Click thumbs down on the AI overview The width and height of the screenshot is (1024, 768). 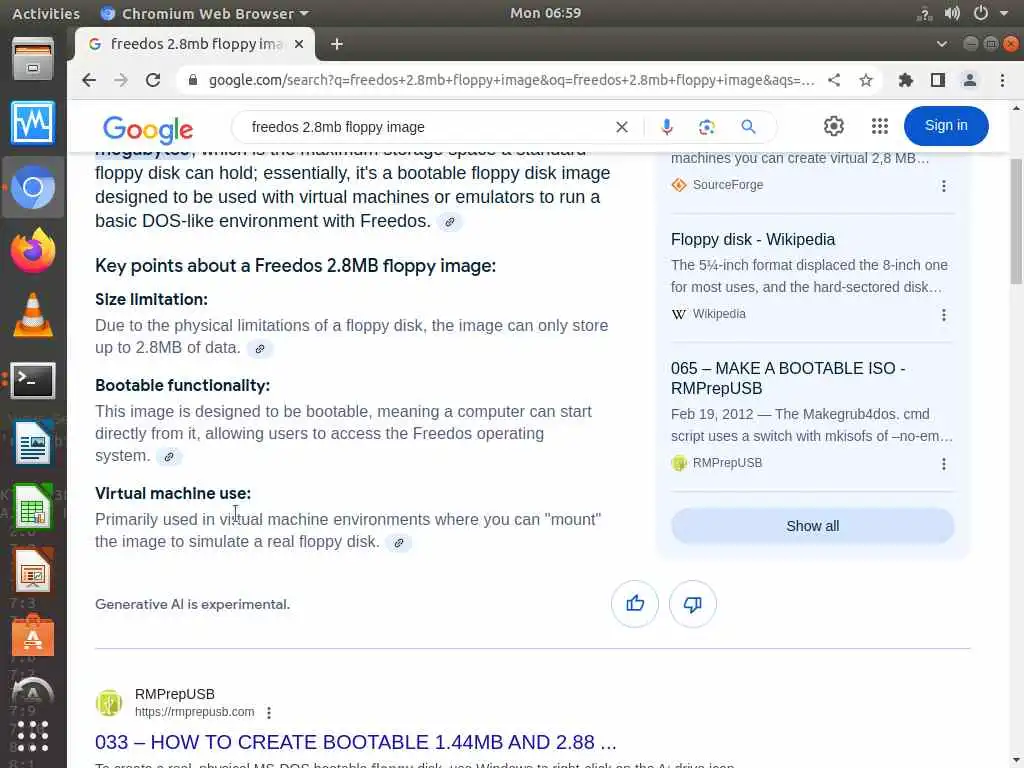(692, 603)
